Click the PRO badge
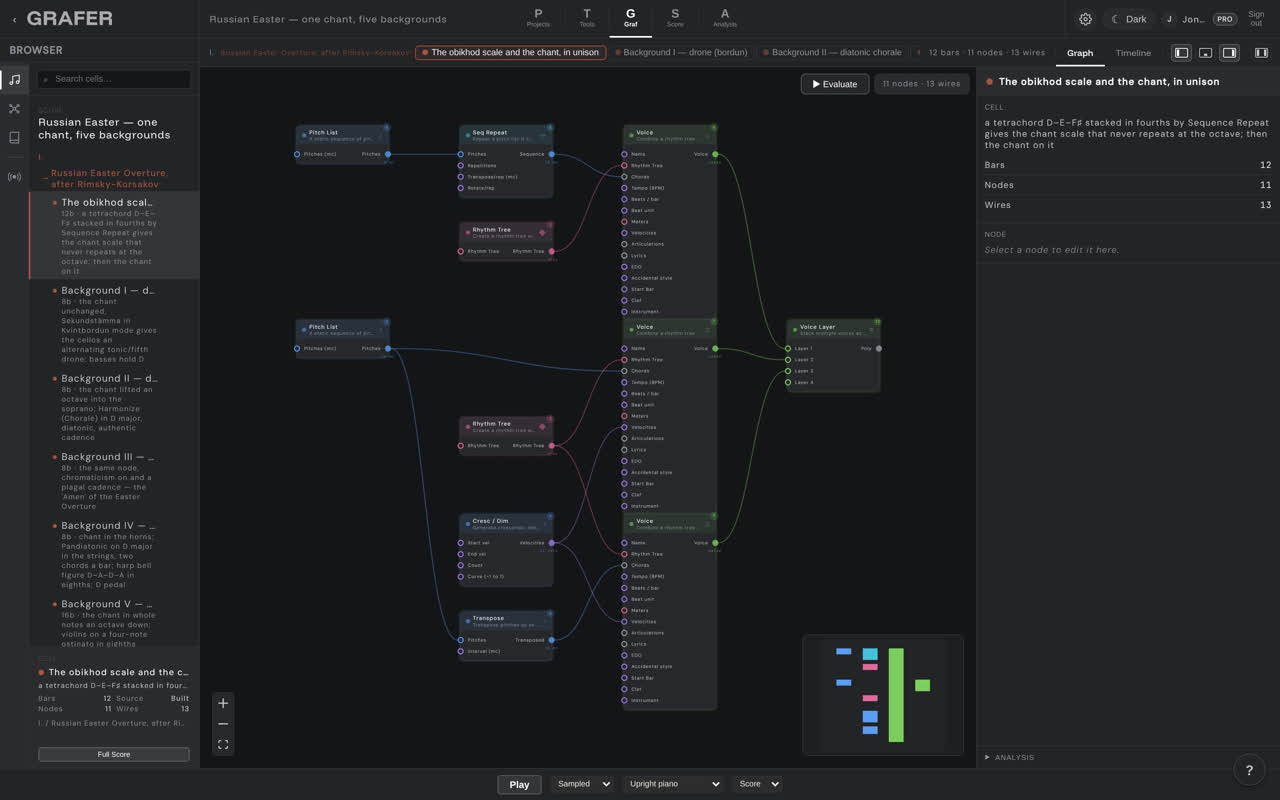The height and width of the screenshot is (800, 1280). 1224,19
